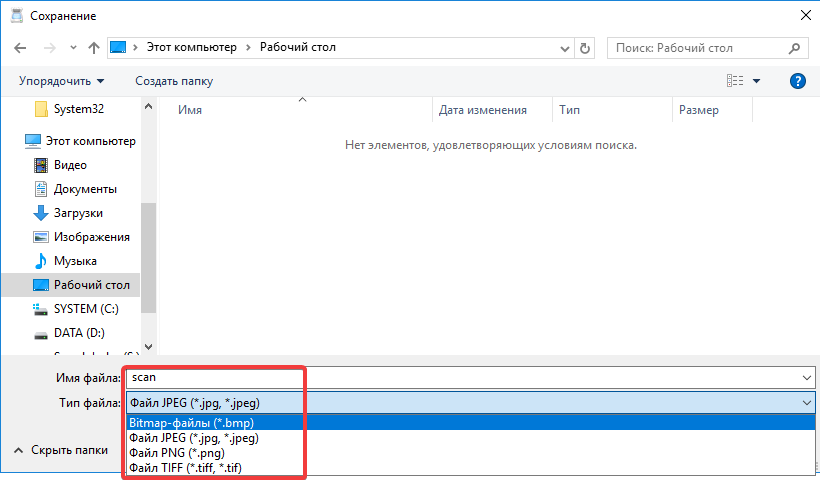The height and width of the screenshot is (480, 820).
Task: Click the view layout icon
Action: pos(735,81)
